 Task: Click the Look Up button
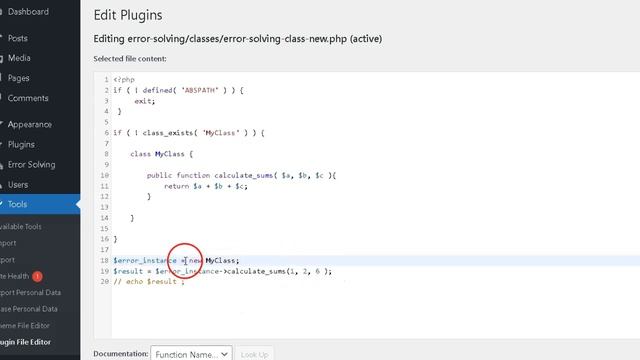[254, 354]
